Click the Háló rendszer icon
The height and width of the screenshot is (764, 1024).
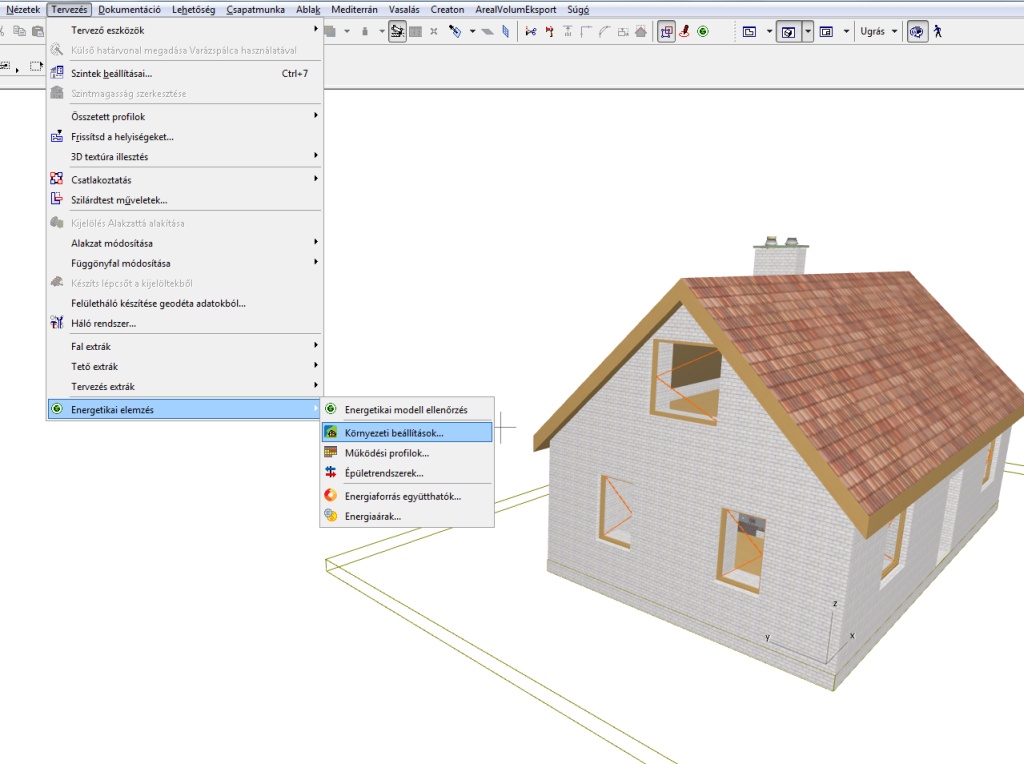point(57,323)
